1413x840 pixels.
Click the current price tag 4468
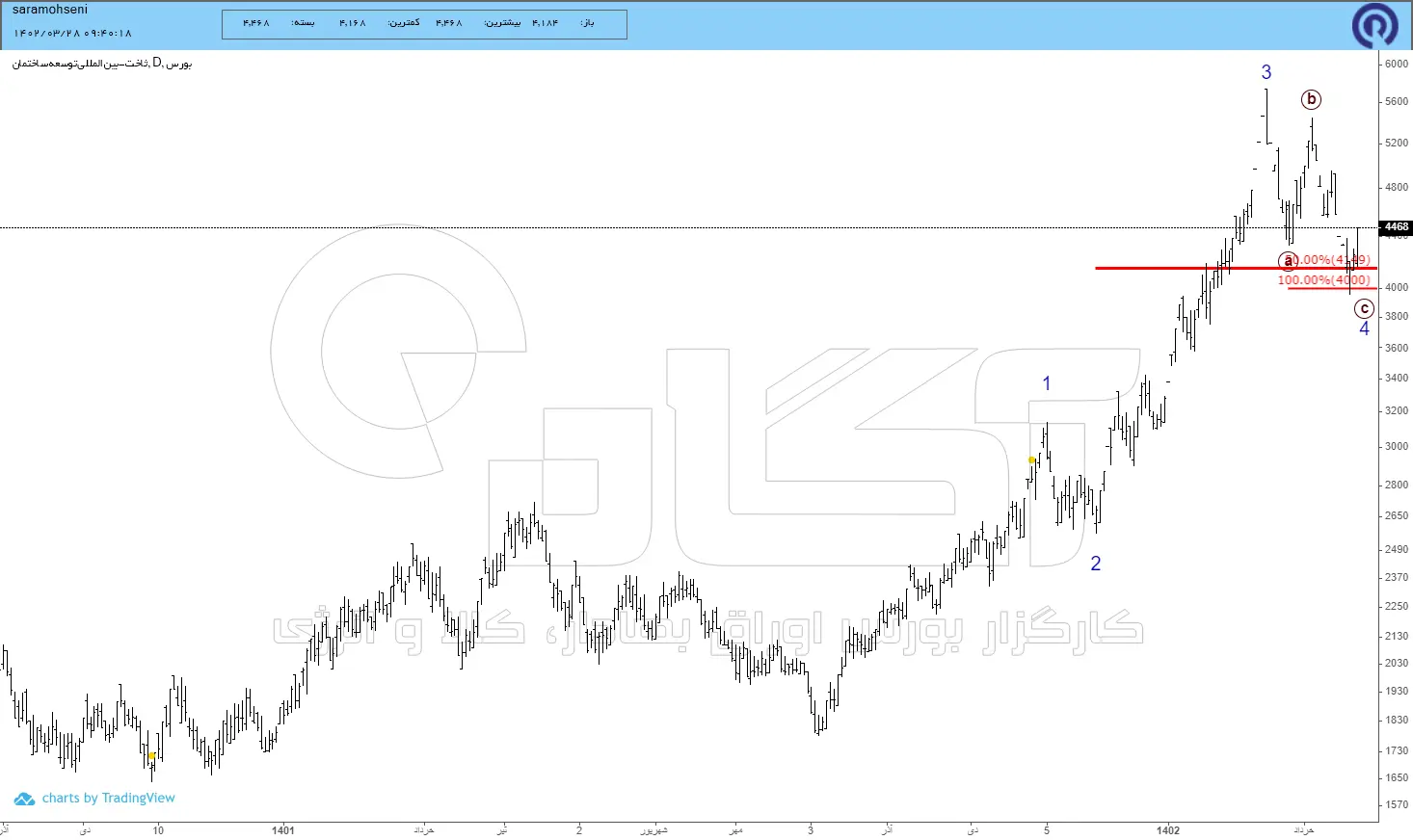click(1396, 227)
